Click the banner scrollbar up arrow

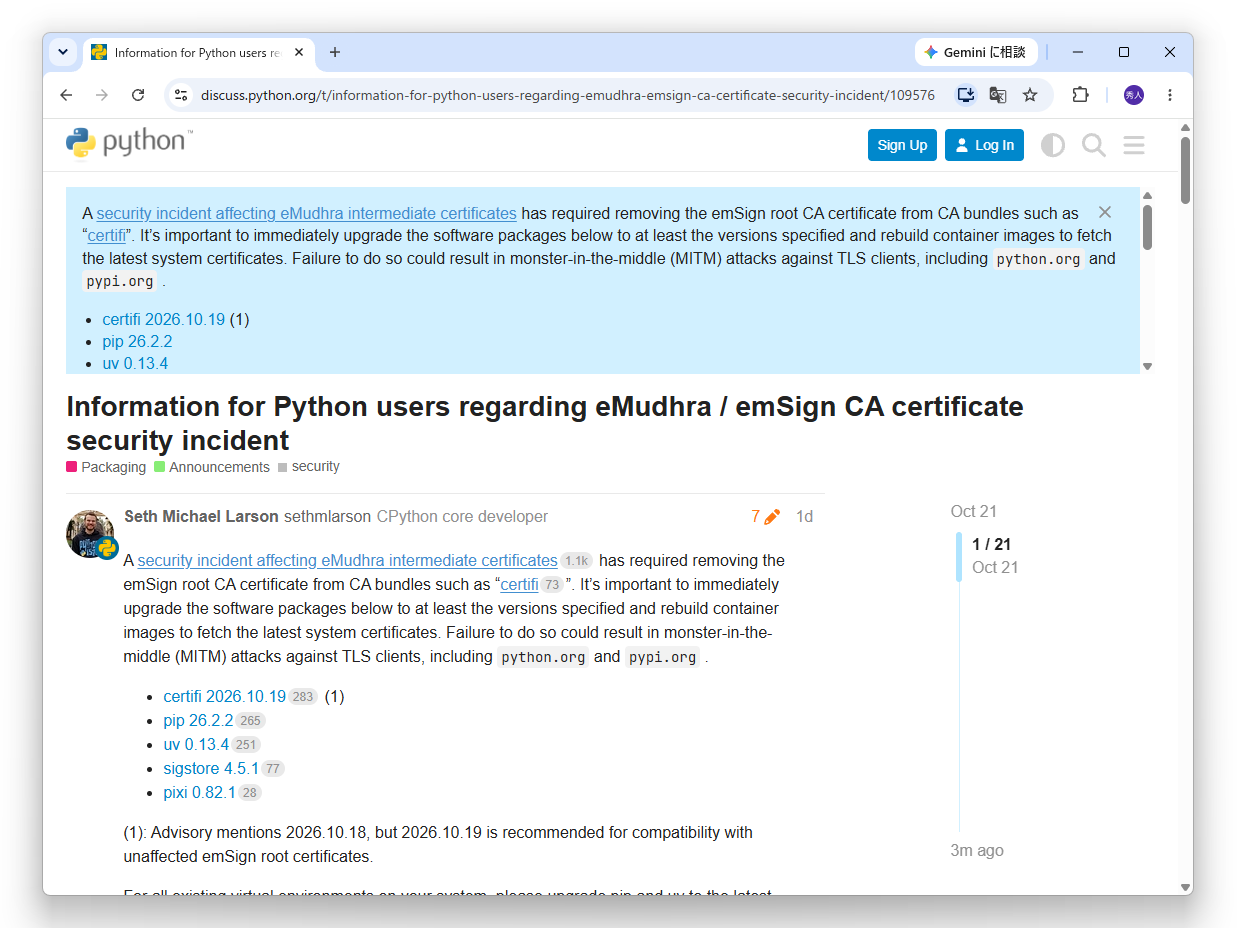(x=1147, y=195)
